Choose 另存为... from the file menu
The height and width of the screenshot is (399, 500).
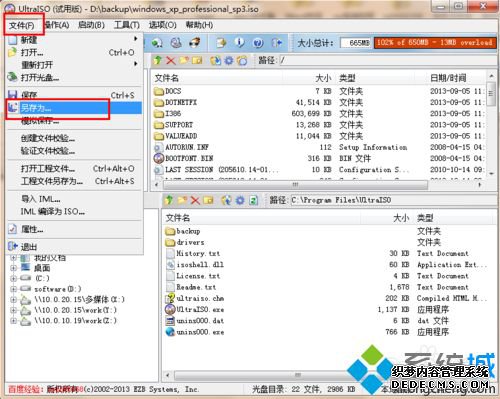pos(75,108)
